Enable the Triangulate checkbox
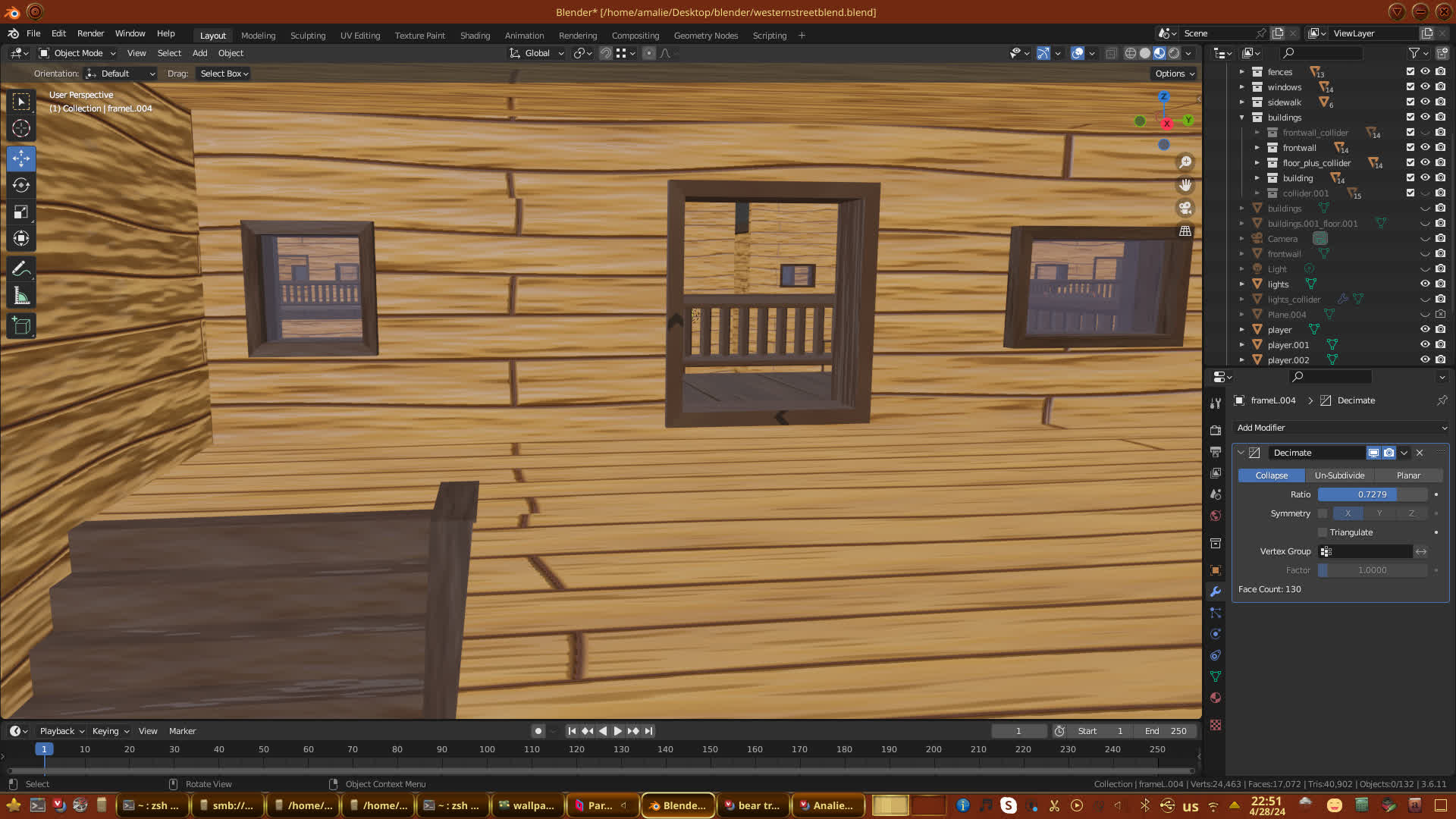The width and height of the screenshot is (1456, 819). click(1323, 532)
